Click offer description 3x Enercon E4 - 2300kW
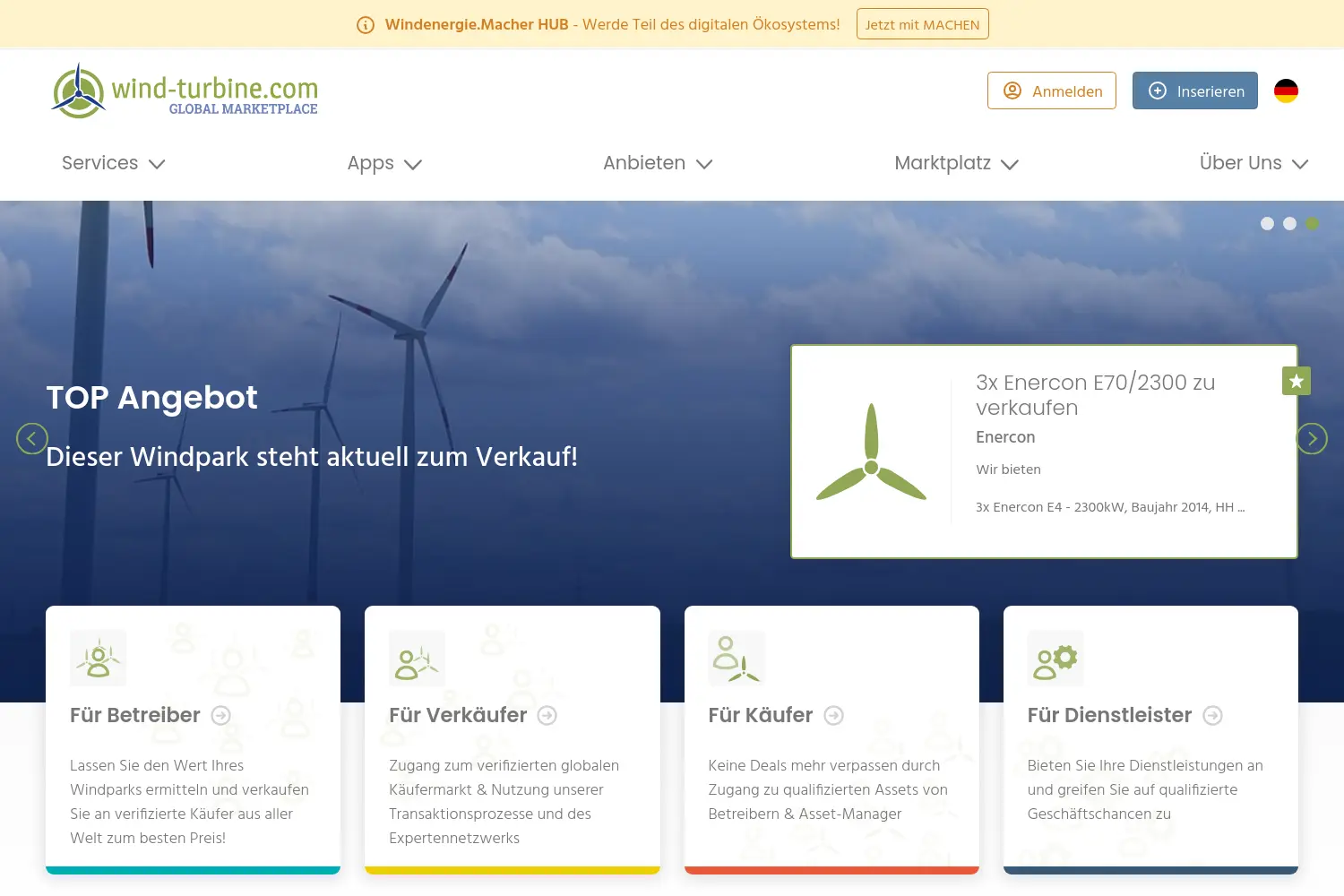Image resolution: width=1344 pixels, height=896 pixels. [x=1110, y=507]
